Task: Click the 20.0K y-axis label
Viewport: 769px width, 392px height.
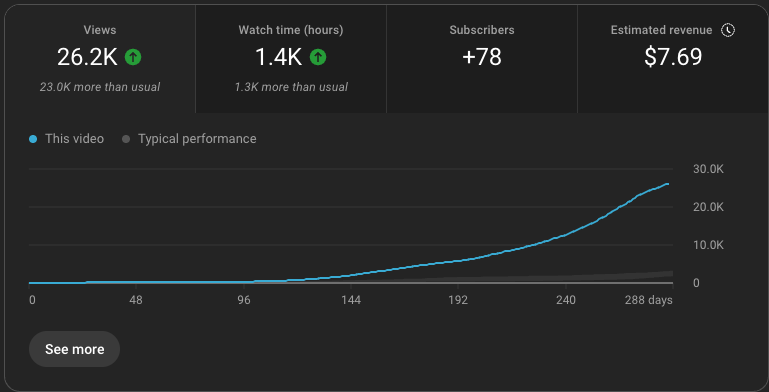Action: (x=708, y=207)
